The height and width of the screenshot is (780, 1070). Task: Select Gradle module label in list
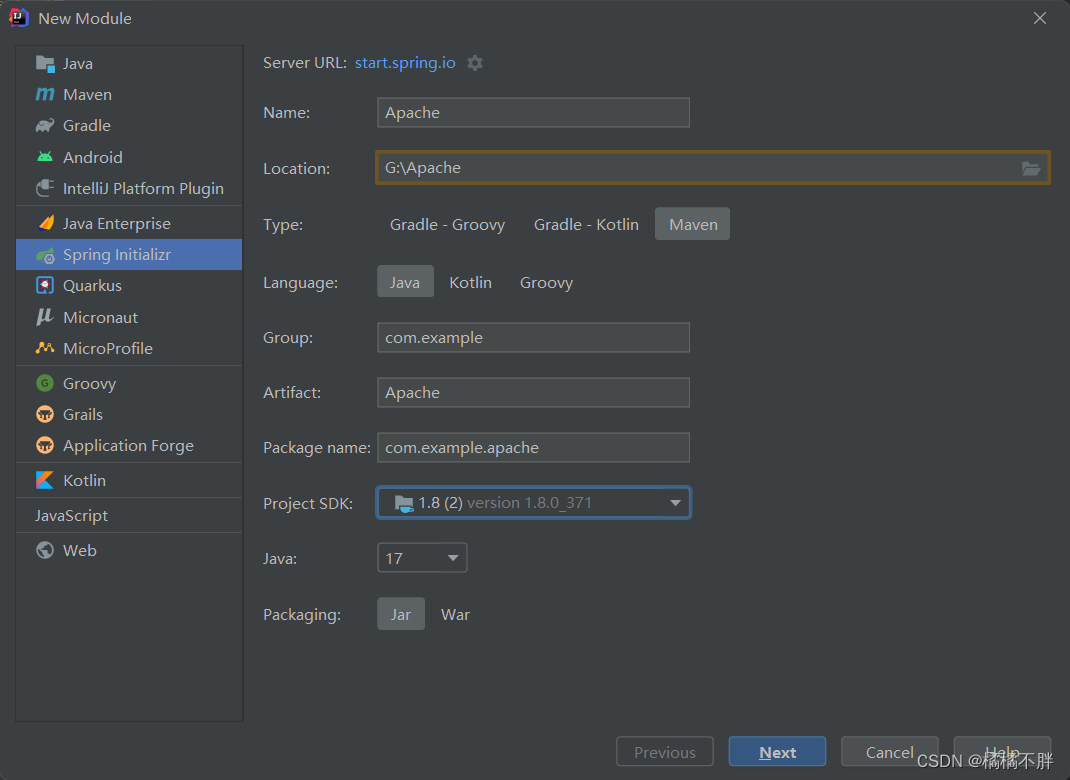click(x=87, y=126)
